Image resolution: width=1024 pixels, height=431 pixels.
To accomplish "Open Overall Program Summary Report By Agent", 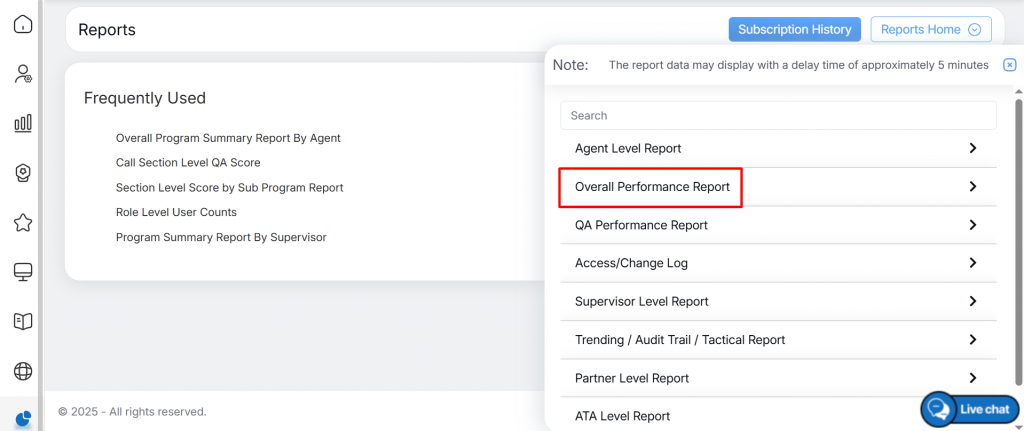I will [228, 138].
